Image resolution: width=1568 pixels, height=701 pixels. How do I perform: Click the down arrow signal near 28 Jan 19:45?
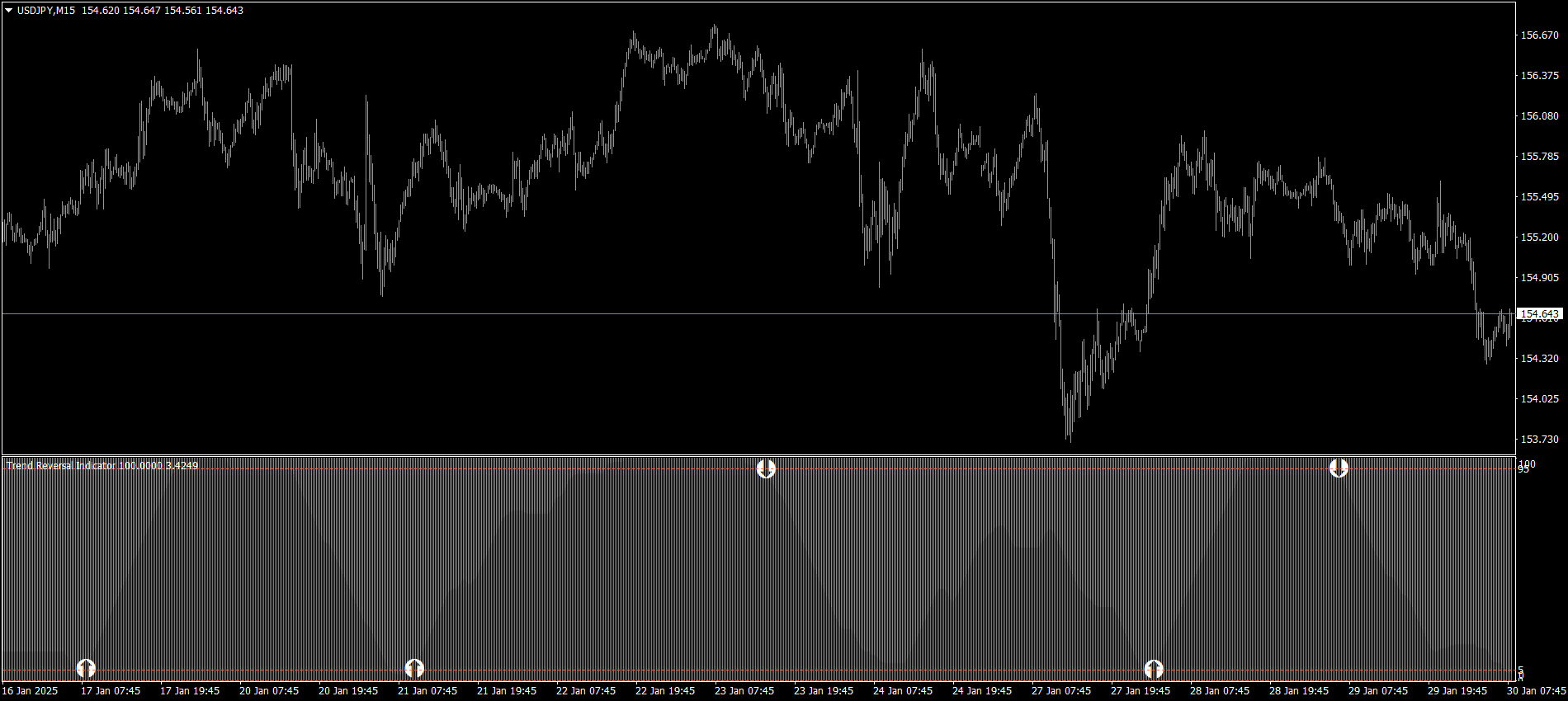(1339, 468)
